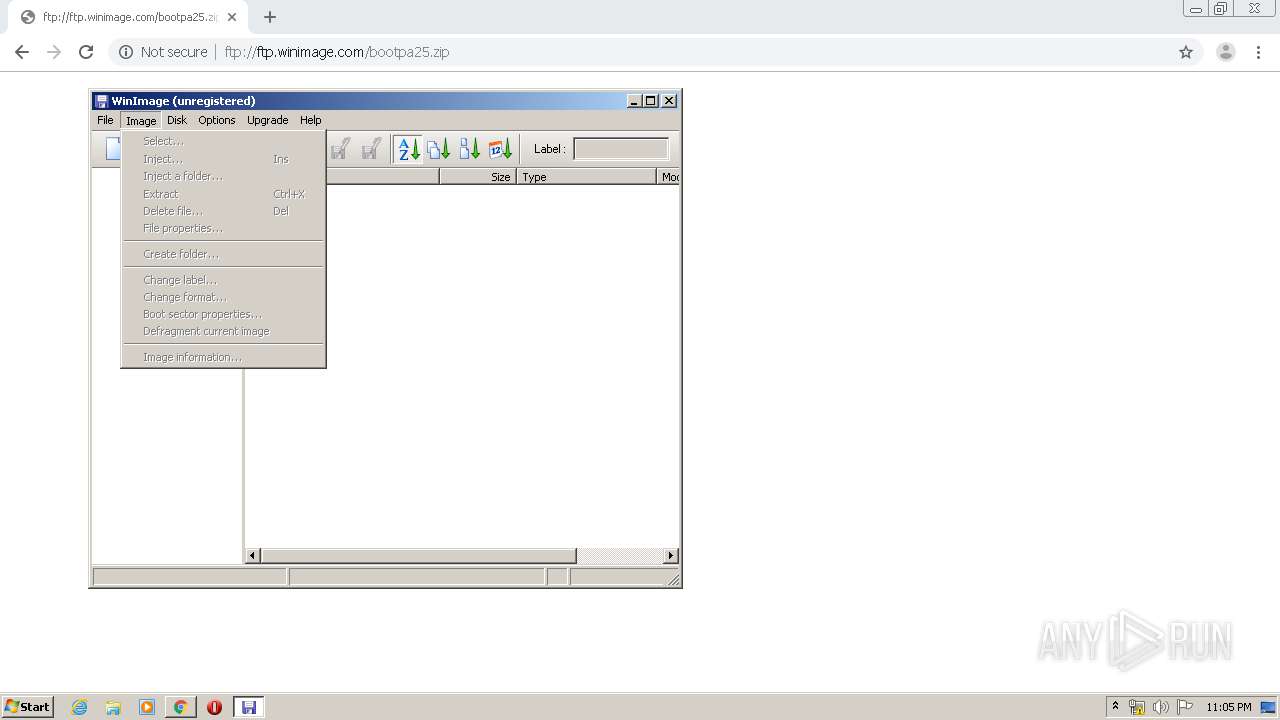The width and height of the screenshot is (1280, 720).
Task: Show hidden tray icons arrow
Action: tap(1115, 707)
